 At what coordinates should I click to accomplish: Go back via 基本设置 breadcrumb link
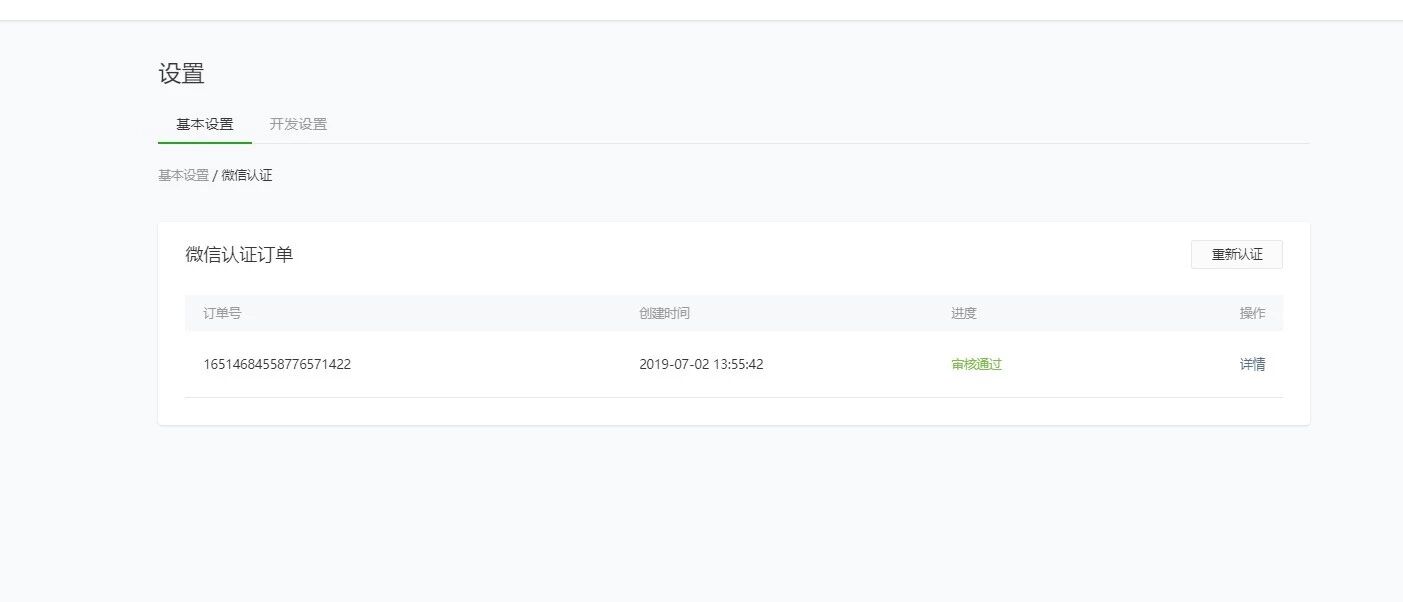point(183,175)
